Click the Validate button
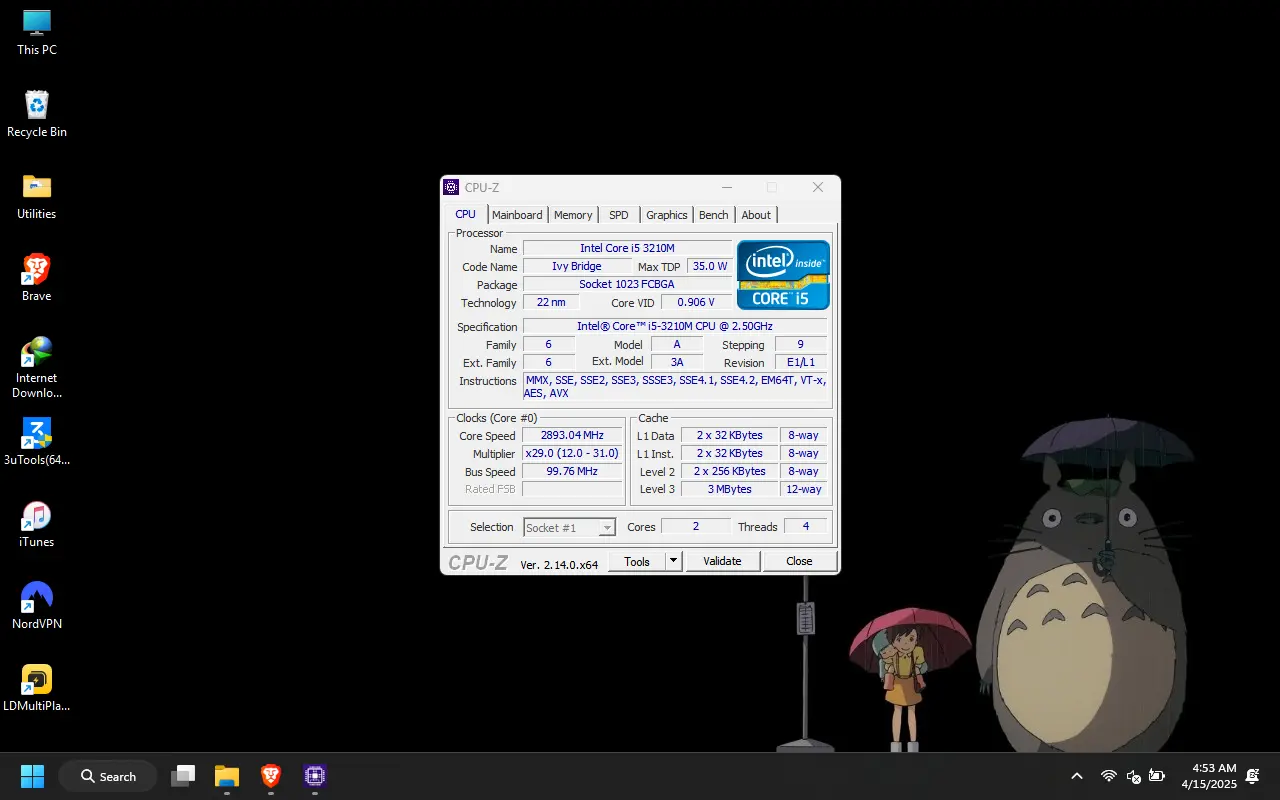 pos(722,561)
